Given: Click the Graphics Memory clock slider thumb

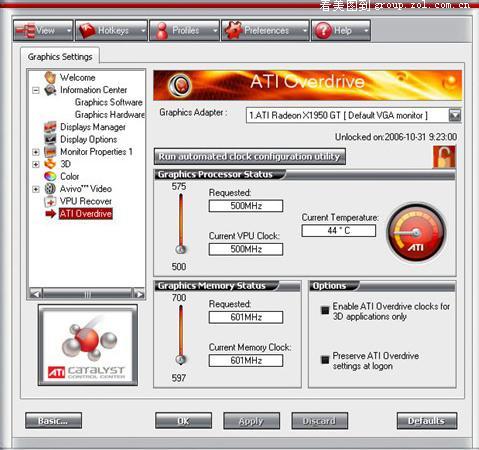Looking at the screenshot, I should click(x=181, y=360).
